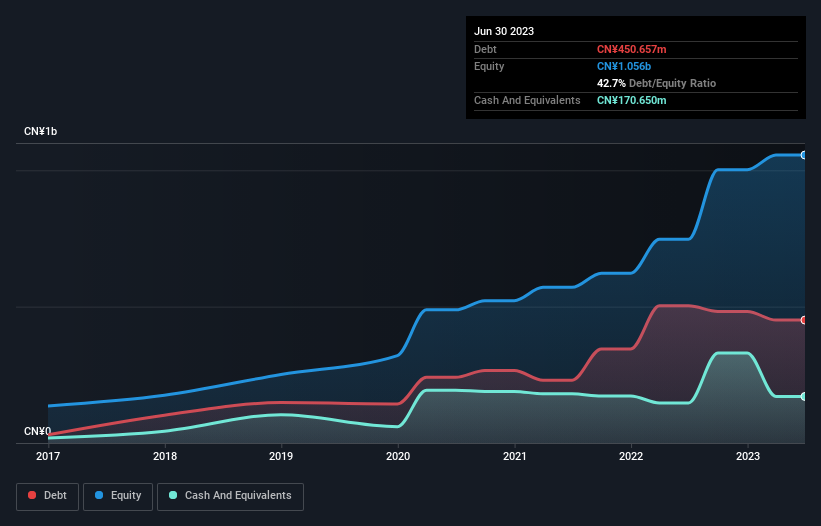
Task: Click the teal Cash endpoint marker on chart
Action: pyautogui.click(x=804, y=397)
